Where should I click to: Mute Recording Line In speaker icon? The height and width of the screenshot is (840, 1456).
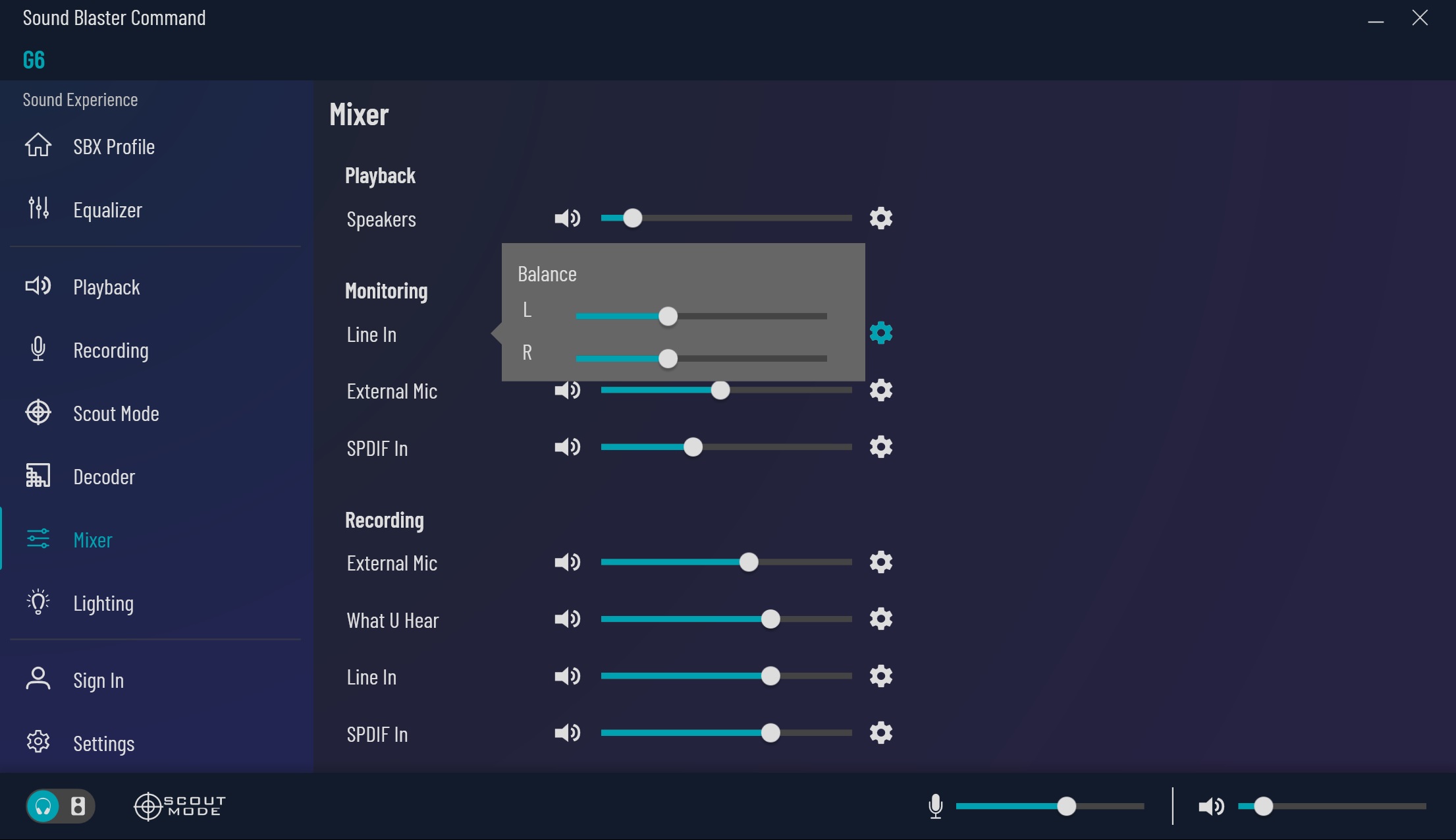(x=568, y=676)
